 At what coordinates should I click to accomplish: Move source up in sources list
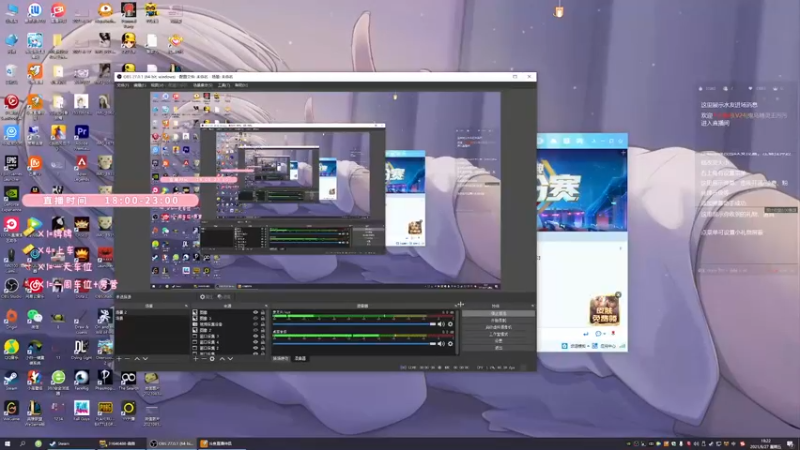[x=222, y=359]
